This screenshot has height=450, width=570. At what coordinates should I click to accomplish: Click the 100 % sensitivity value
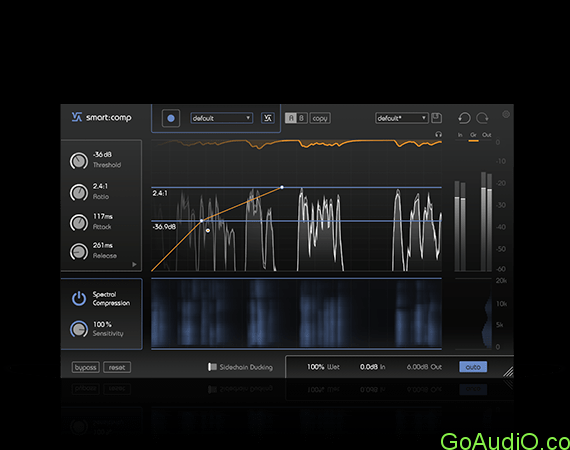pyautogui.click(x=102, y=324)
